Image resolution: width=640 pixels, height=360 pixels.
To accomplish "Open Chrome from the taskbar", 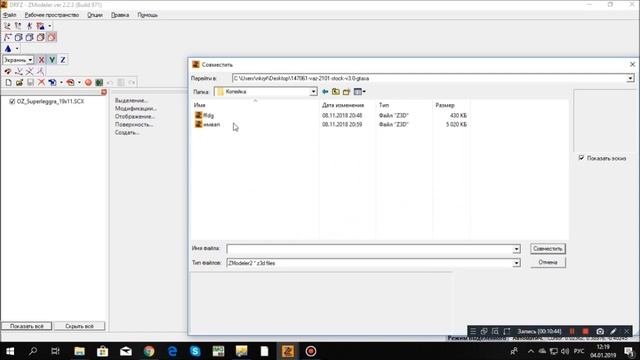I will [149, 351].
